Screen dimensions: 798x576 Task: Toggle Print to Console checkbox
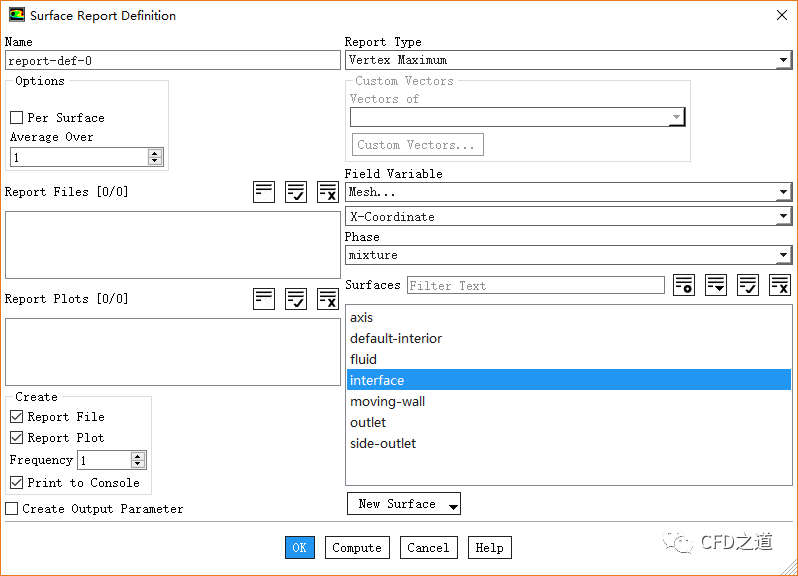tap(17, 483)
